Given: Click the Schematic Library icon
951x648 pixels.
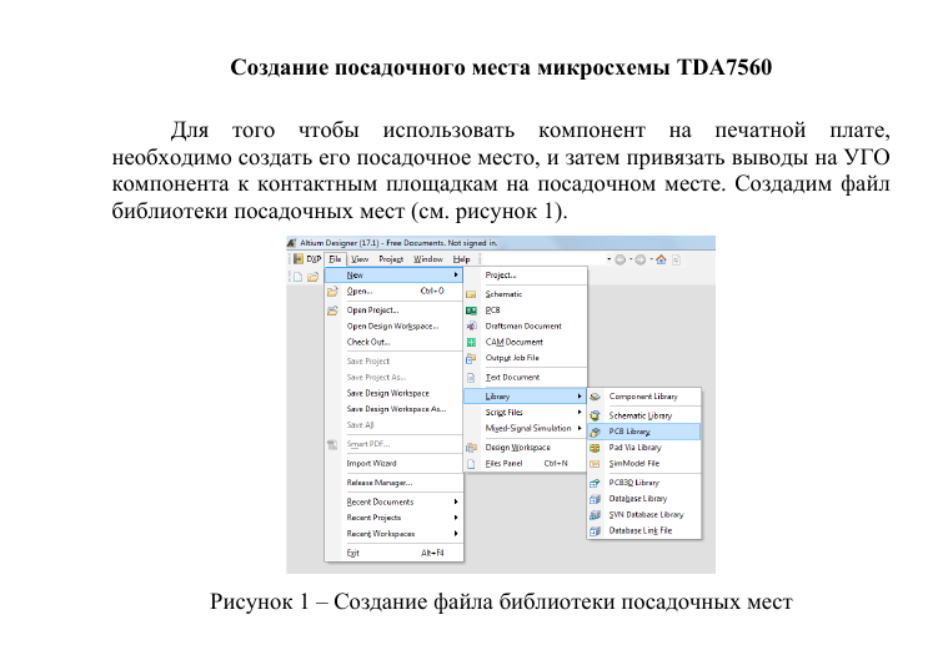Looking at the screenshot, I should tap(595, 415).
